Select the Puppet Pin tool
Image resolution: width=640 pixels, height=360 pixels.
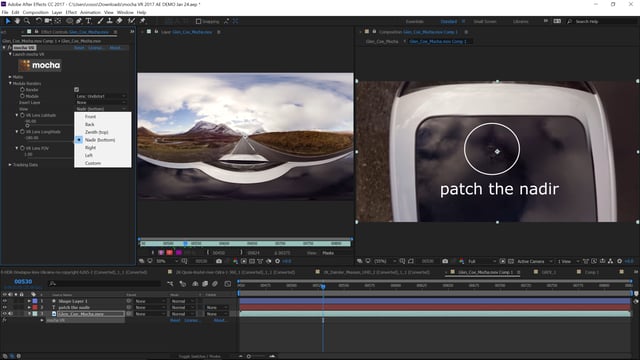[142, 21]
